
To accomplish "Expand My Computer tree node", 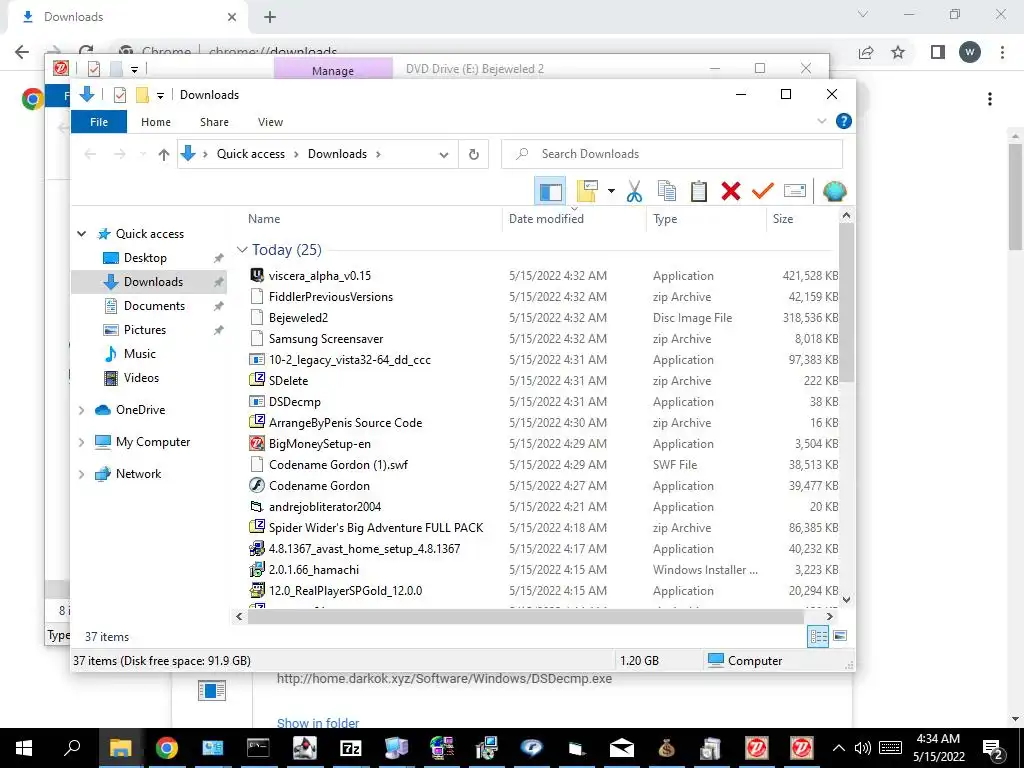I will pyautogui.click(x=82, y=442).
